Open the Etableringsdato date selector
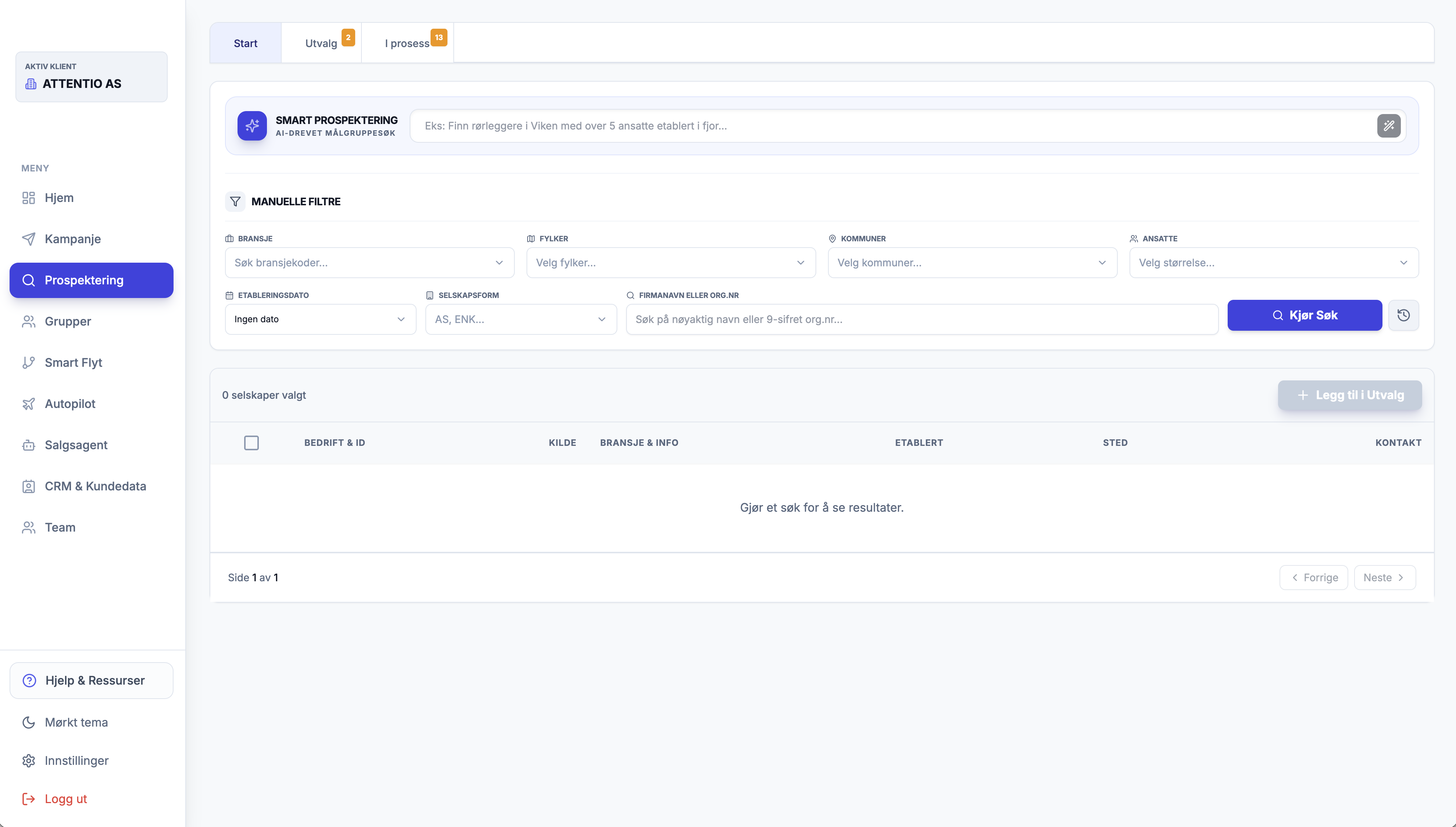The image size is (1456, 827). pyautogui.click(x=320, y=319)
